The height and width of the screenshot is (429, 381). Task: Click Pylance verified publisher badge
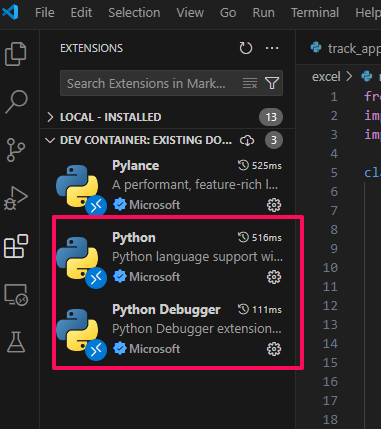[x=120, y=205]
